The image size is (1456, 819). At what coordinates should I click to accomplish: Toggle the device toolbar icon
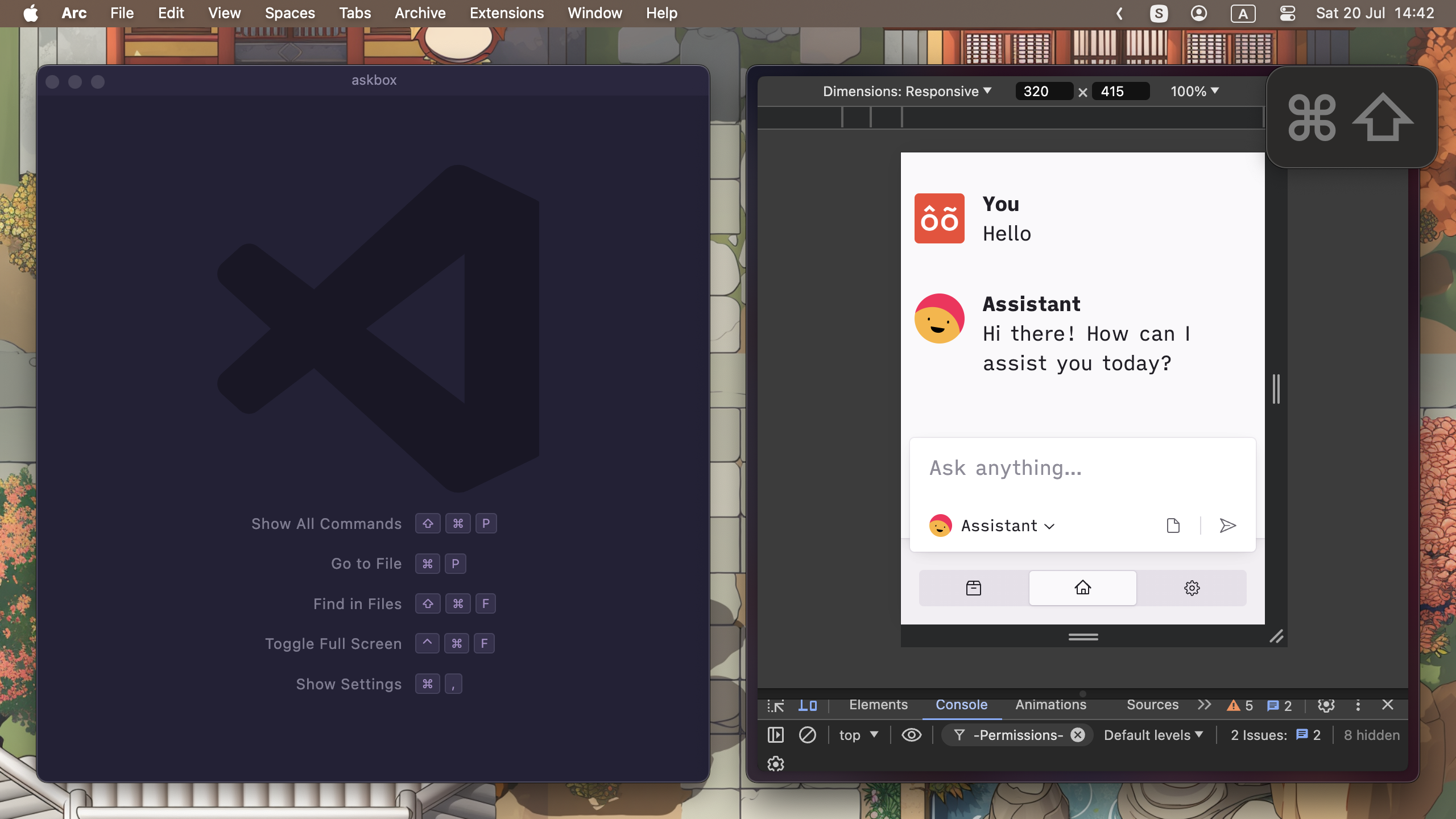(808, 705)
